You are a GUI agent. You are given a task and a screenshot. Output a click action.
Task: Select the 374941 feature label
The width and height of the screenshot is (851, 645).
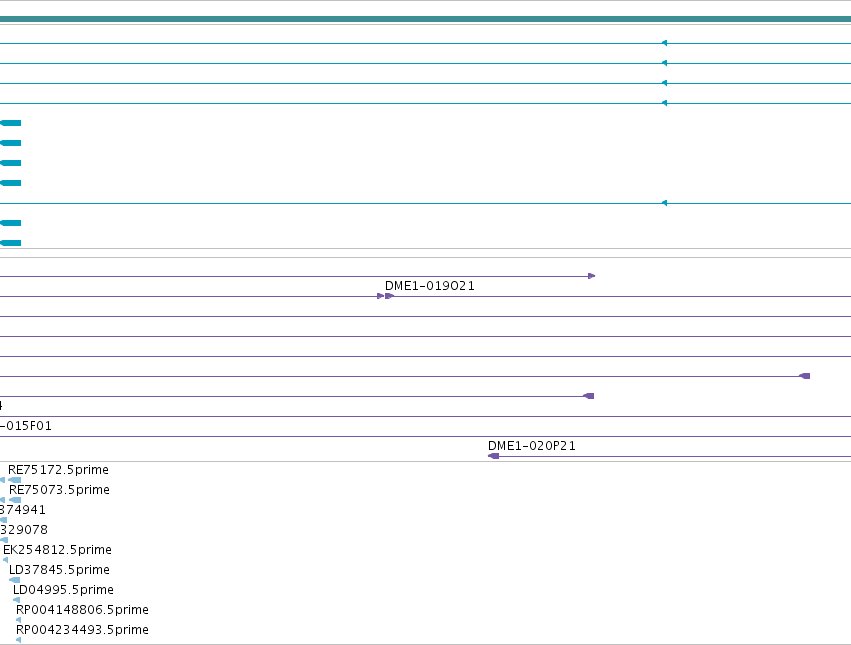(23, 510)
